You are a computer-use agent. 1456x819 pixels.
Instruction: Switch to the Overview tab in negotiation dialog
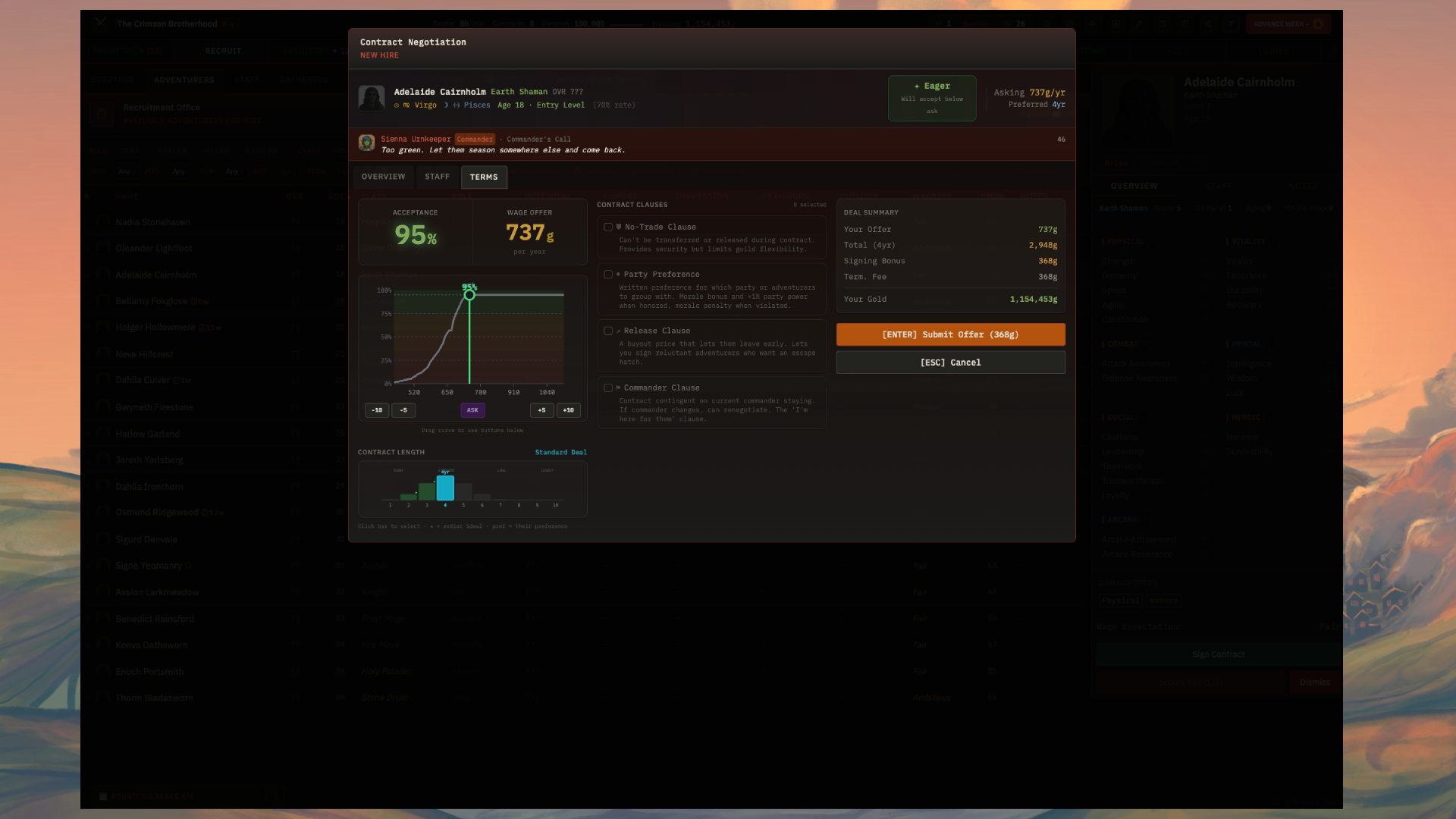[x=383, y=177]
